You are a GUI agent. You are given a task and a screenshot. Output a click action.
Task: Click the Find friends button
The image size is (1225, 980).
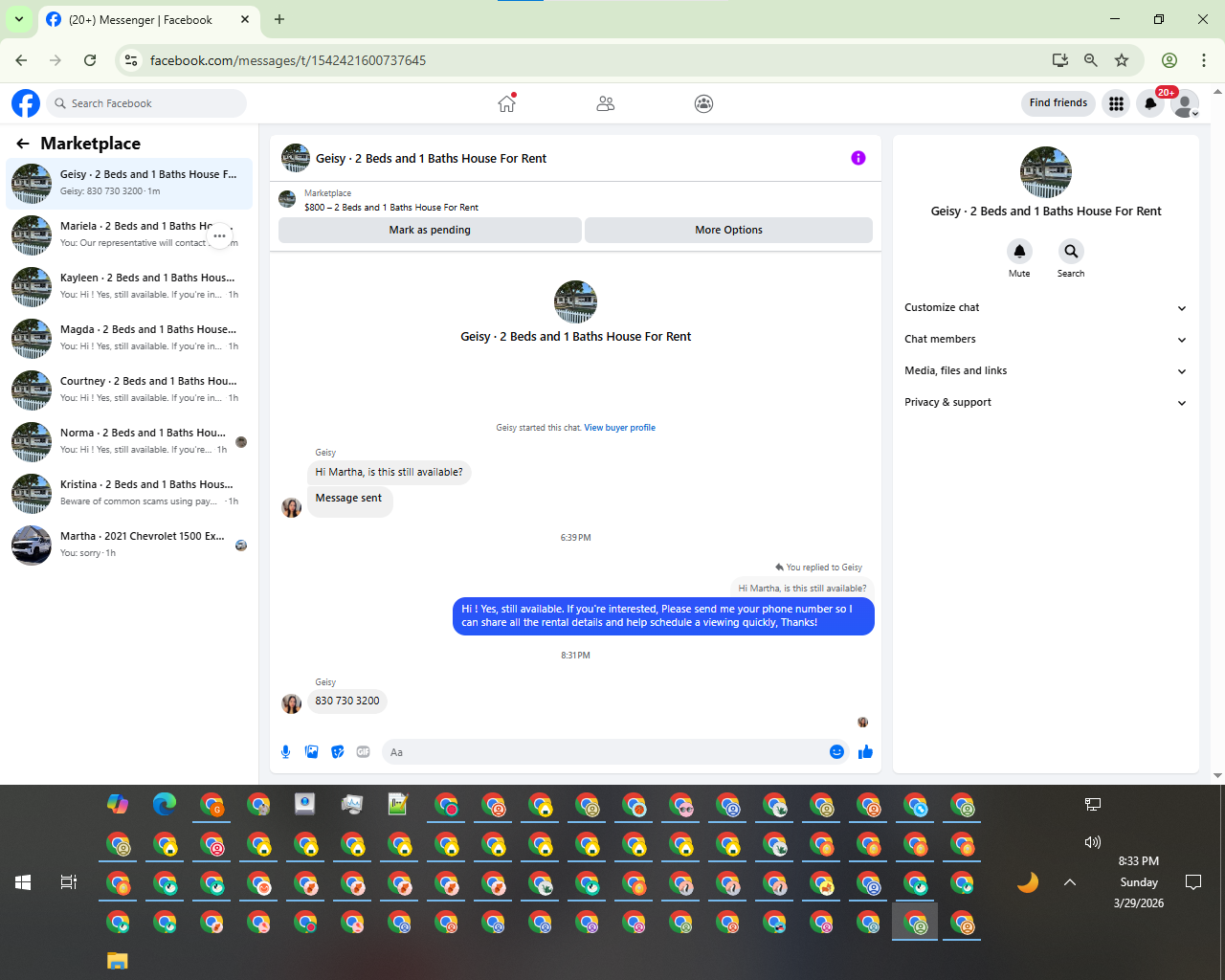[x=1058, y=103]
